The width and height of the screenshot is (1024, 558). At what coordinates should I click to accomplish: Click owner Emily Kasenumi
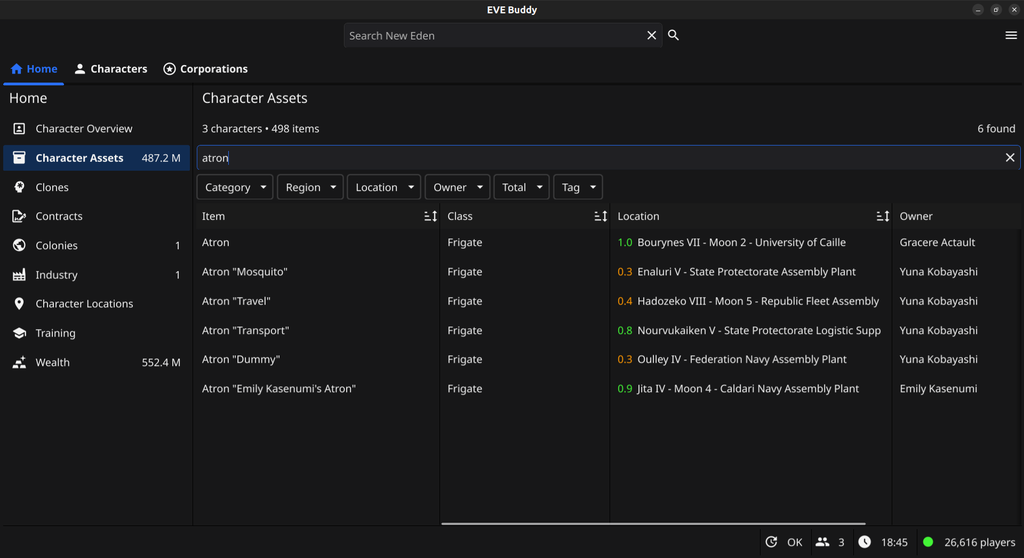938,389
